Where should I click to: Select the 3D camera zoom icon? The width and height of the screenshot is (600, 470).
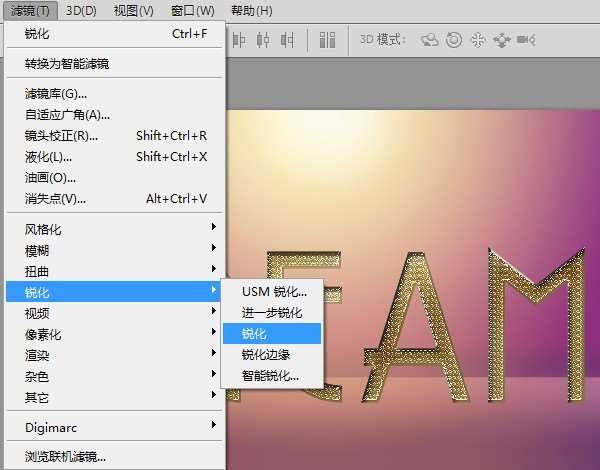pos(526,40)
